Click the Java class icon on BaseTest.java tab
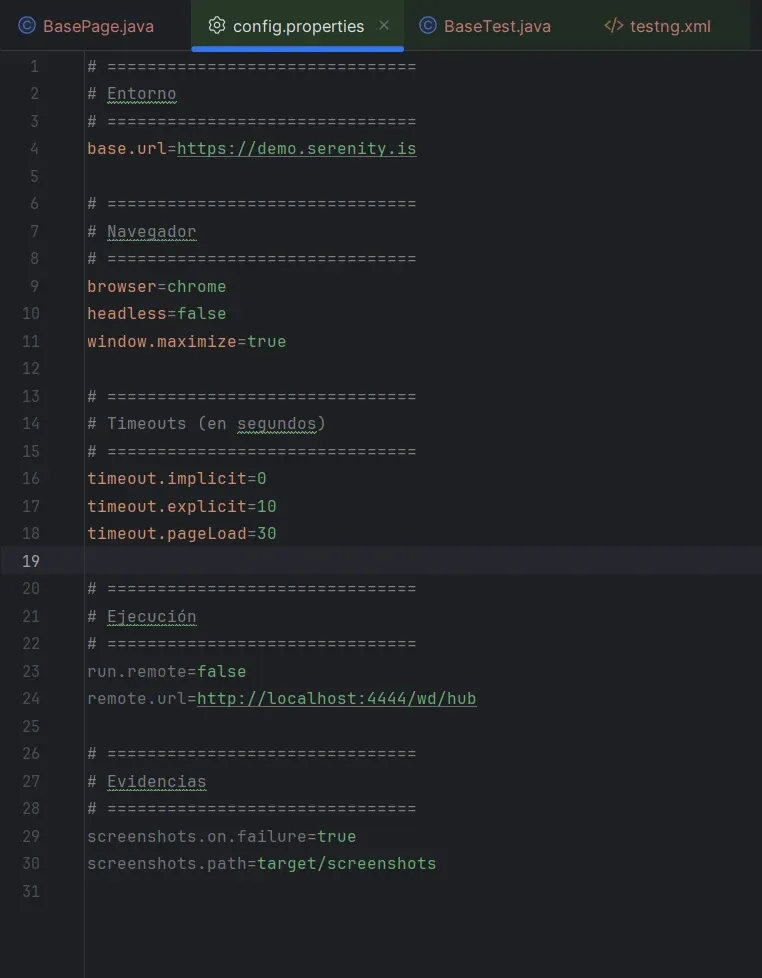Screen dimensions: 762x978 tap(429, 27)
